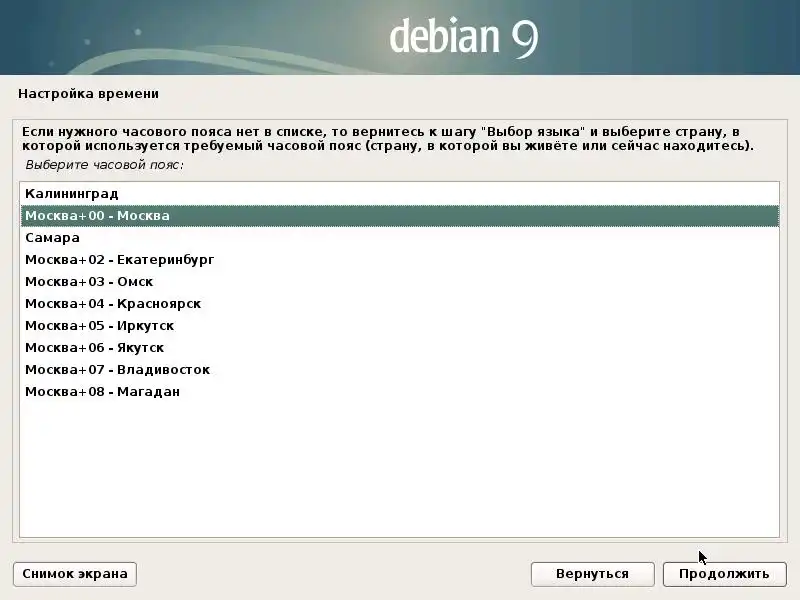Go back with the Вернуться button
Screen dimensions: 800x600
tap(592, 574)
